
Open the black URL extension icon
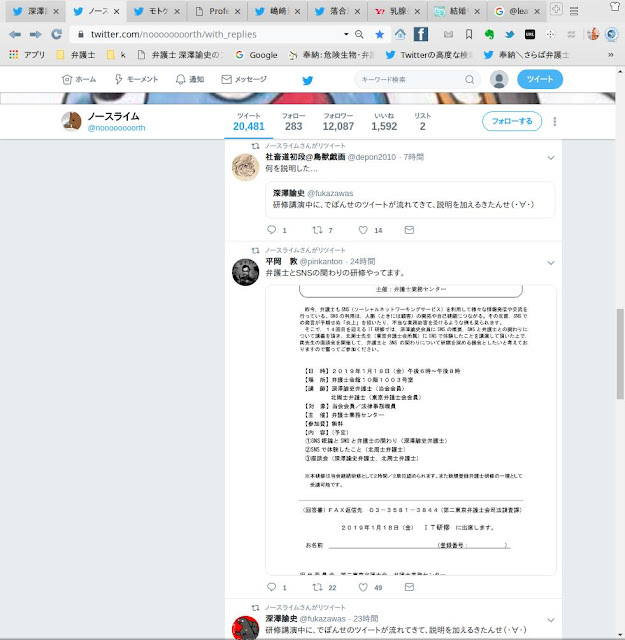[x=530, y=35]
